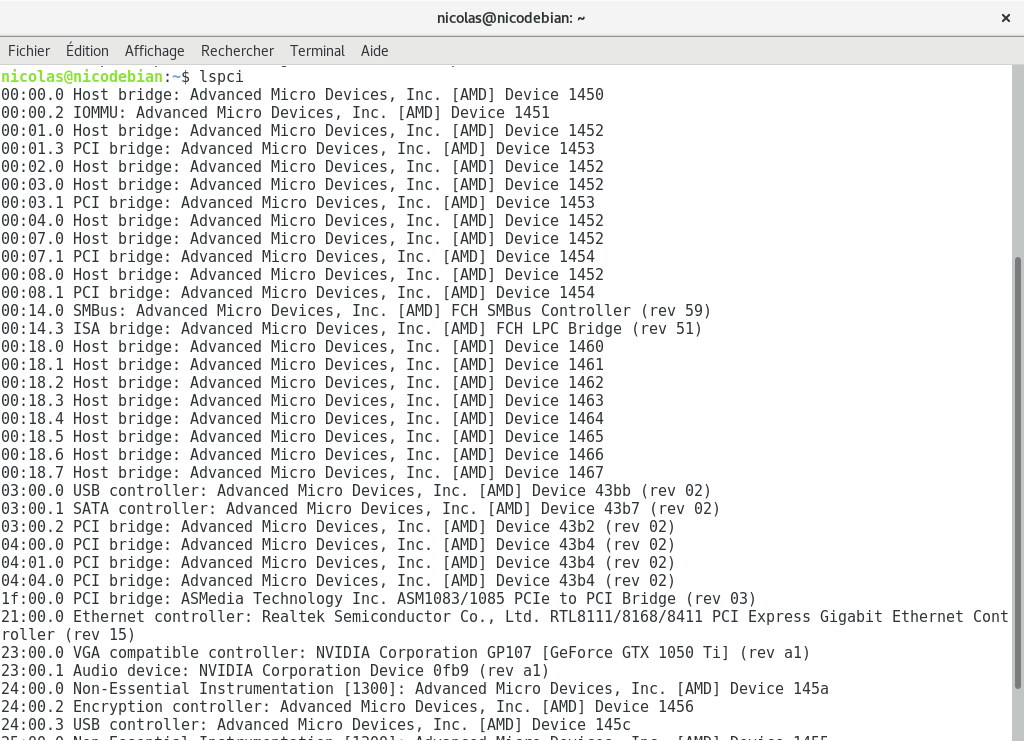Click the Device 145a Instrumentation line
1024x741 pixels.
click(415, 689)
